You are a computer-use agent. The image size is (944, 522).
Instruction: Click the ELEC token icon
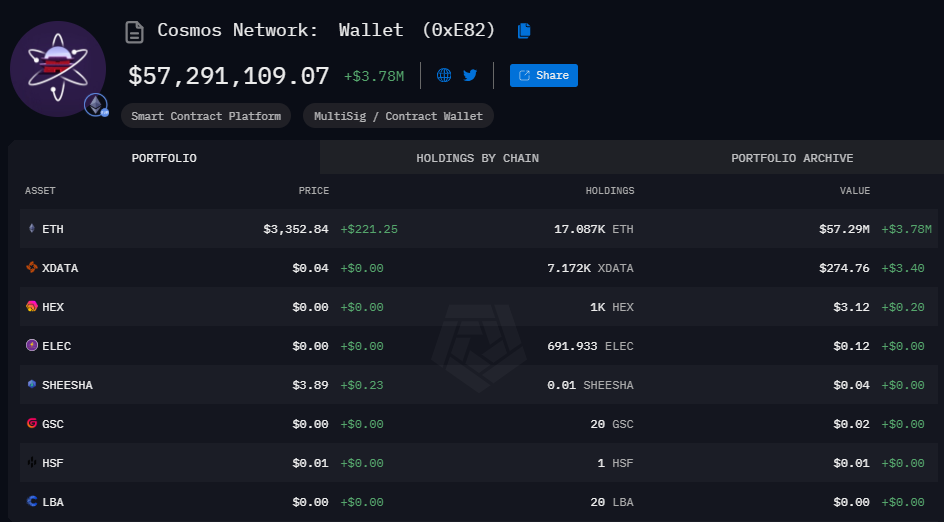pos(31,346)
